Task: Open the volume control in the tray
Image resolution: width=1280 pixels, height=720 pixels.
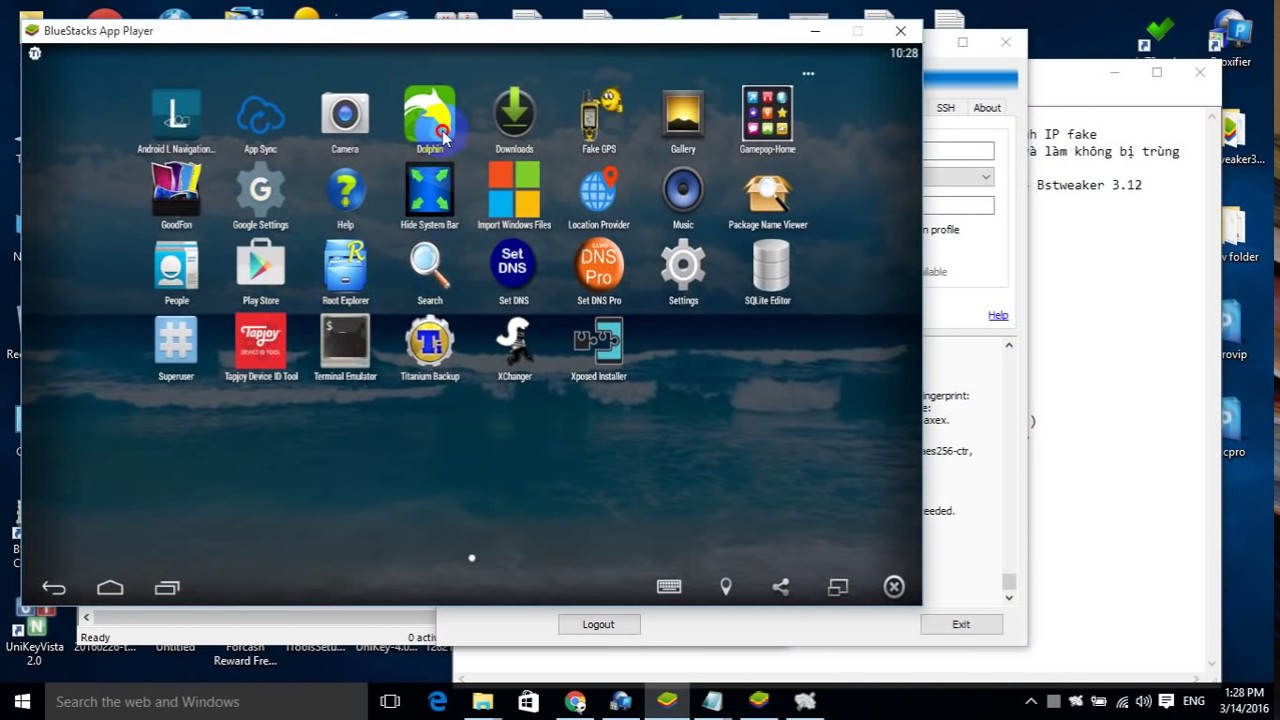Action: tap(1143, 702)
